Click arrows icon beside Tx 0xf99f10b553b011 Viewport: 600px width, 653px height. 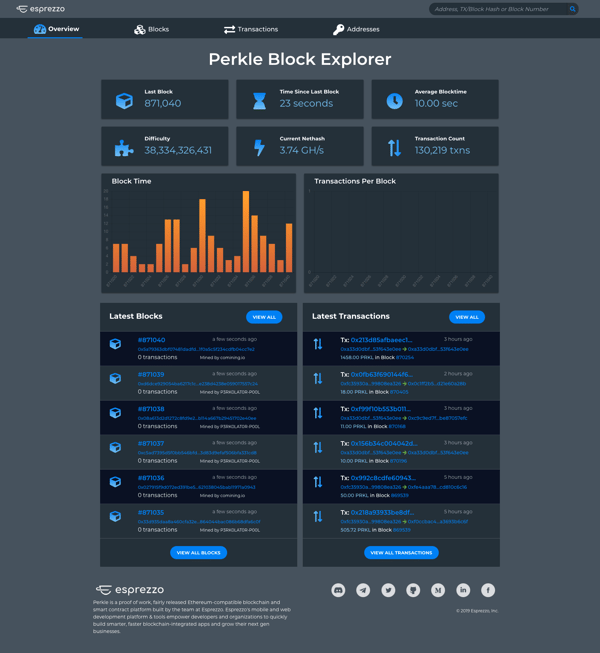(x=318, y=413)
